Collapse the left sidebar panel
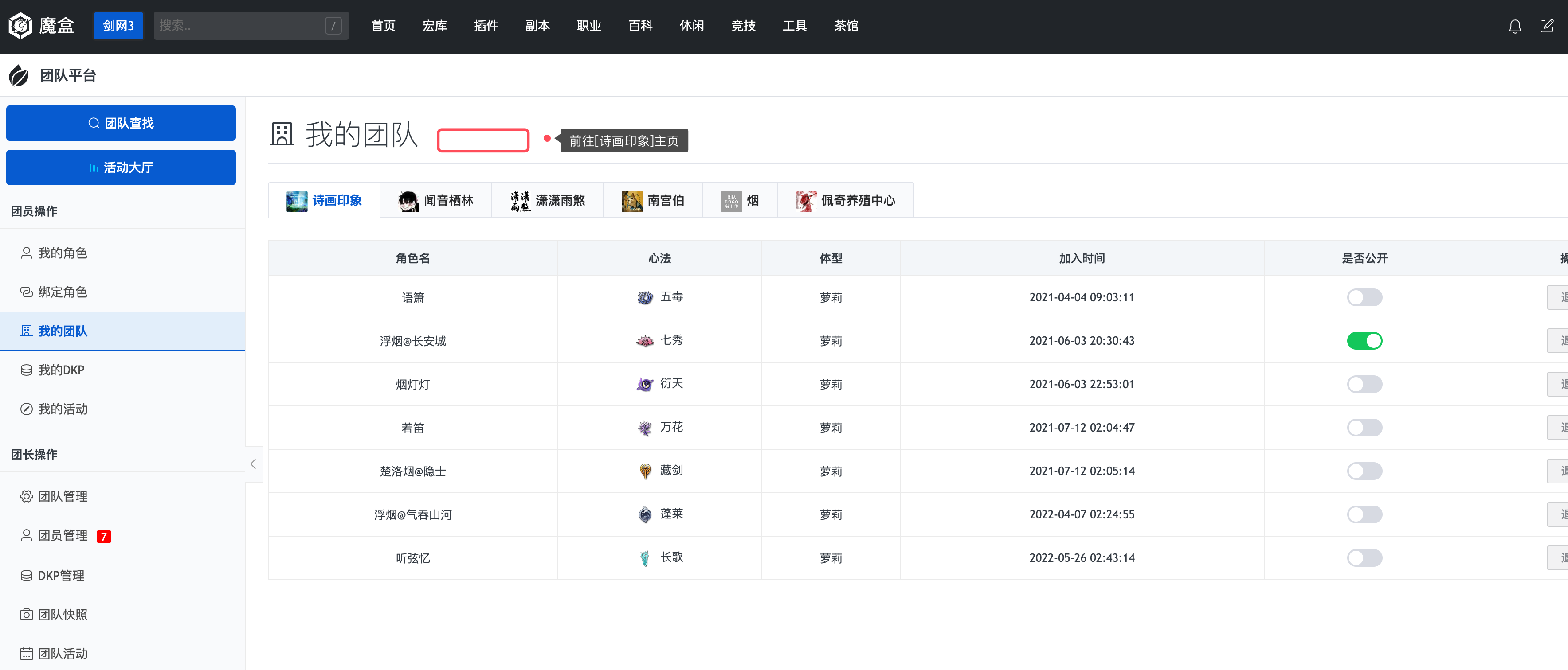The width and height of the screenshot is (1568, 670). 253,464
